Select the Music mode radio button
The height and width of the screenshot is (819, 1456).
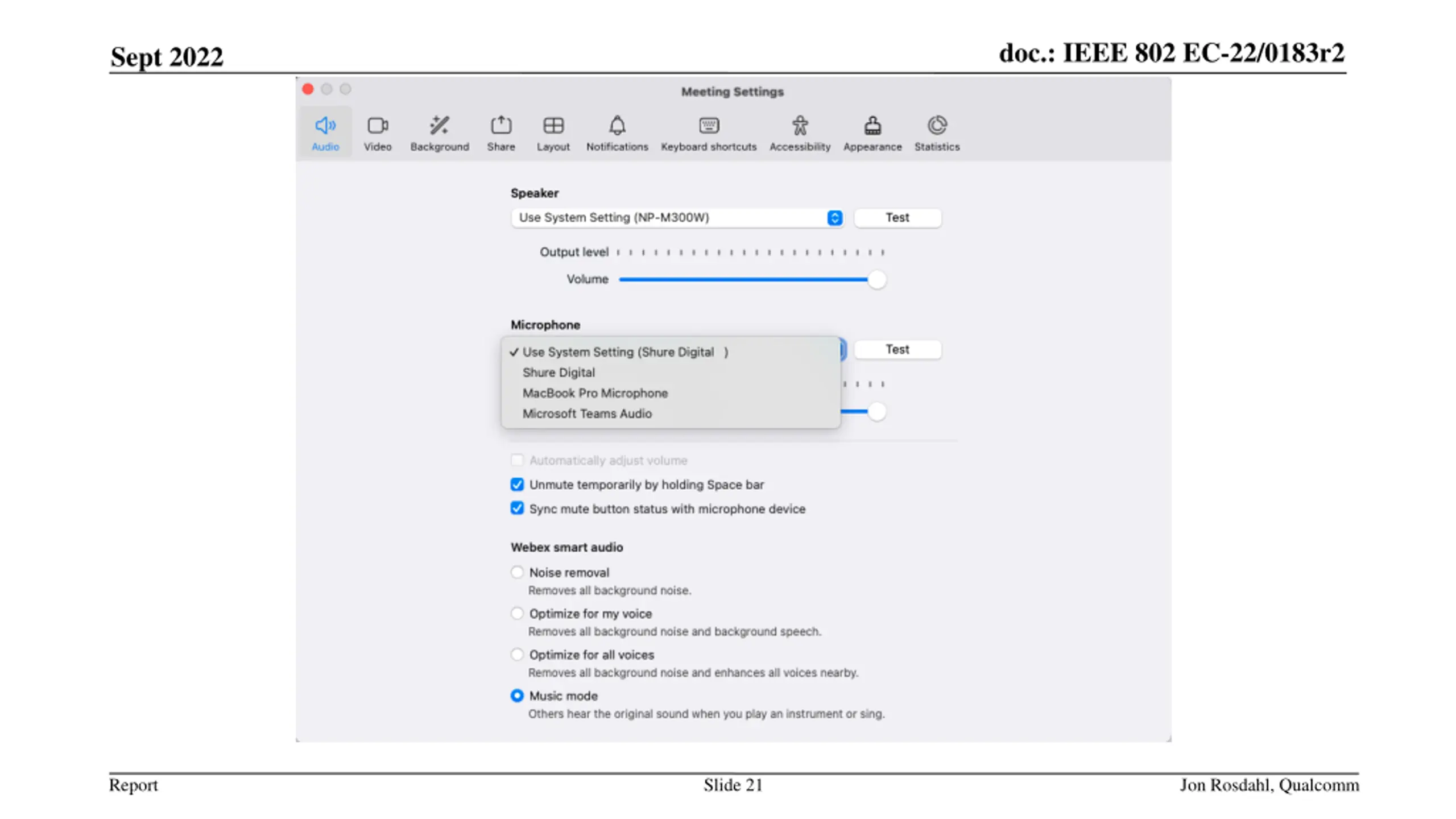(x=516, y=695)
